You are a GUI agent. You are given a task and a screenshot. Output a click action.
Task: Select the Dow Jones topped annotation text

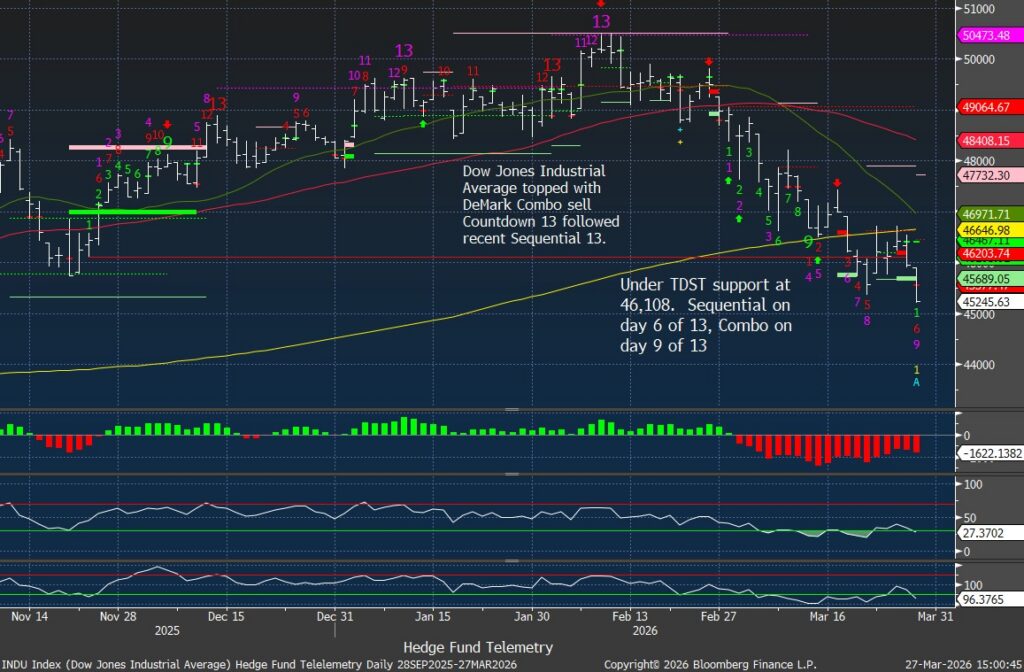[541, 205]
